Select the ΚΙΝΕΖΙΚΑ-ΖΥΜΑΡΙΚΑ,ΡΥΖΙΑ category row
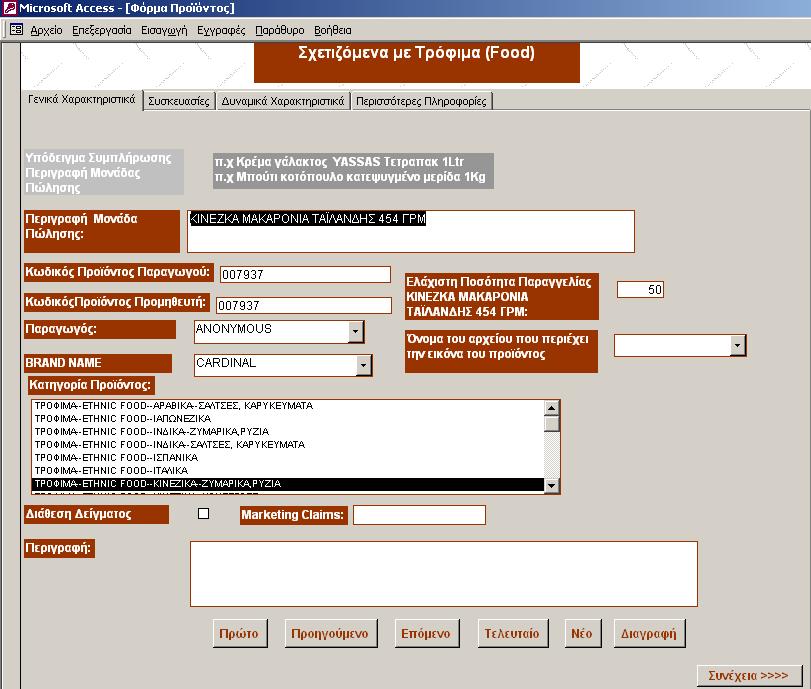The image size is (811, 689). tap(288, 484)
